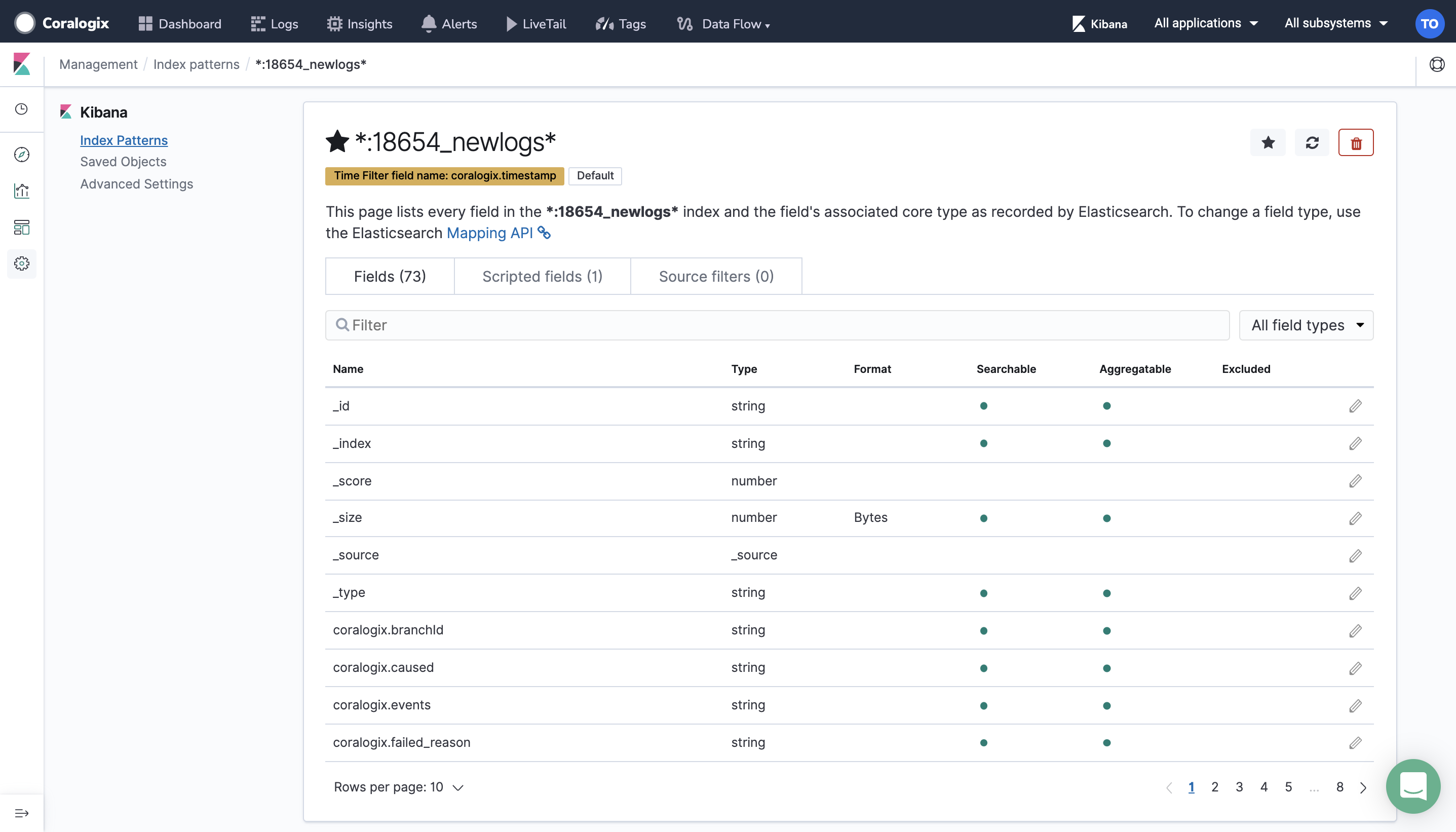Image resolution: width=1456 pixels, height=832 pixels.
Task: Sort by Format column header
Action: (873, 369)
